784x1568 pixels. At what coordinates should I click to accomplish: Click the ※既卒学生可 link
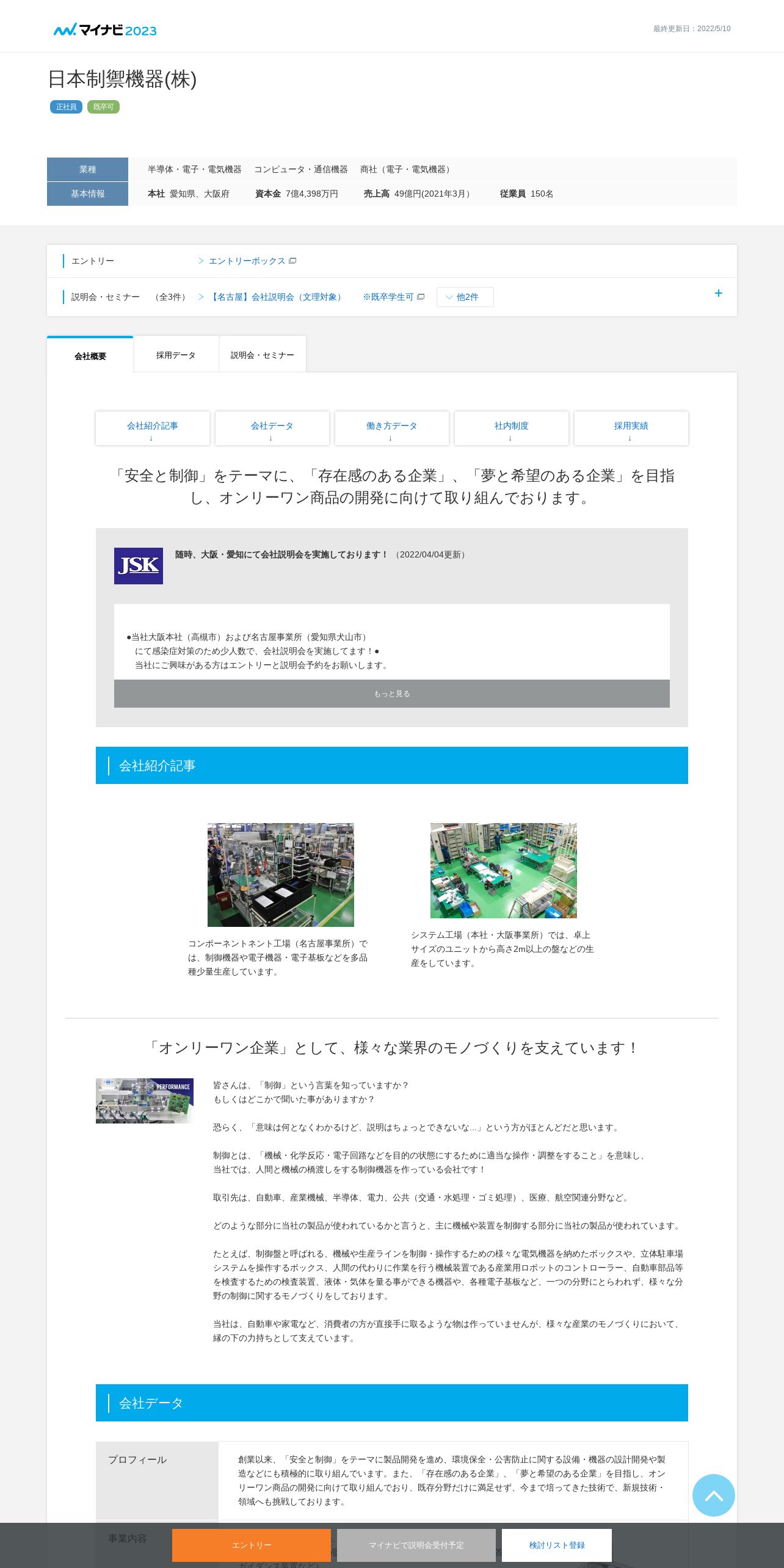point(388,297)
